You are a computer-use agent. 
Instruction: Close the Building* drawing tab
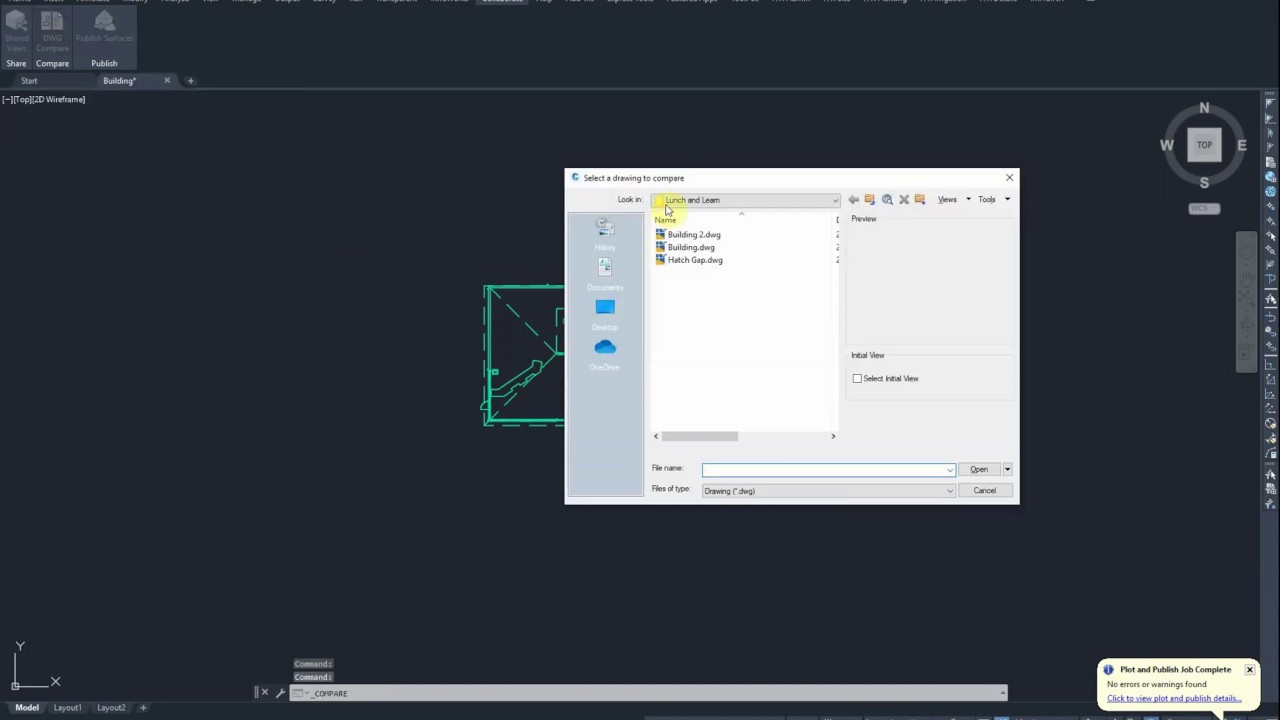tap(167, 81)
